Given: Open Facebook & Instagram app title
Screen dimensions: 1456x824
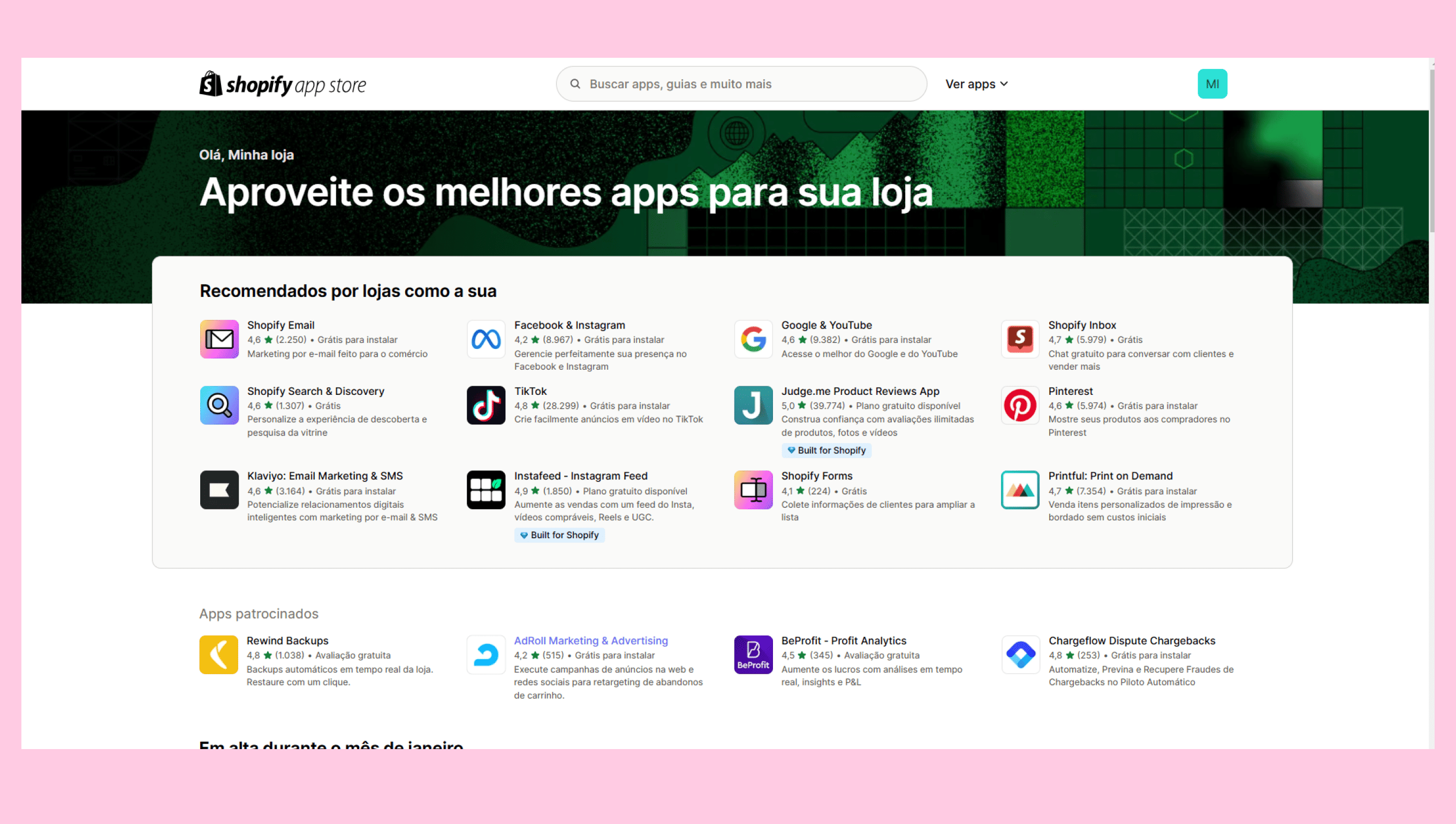Looking at the screenshot, I should [x=570, y=325].
